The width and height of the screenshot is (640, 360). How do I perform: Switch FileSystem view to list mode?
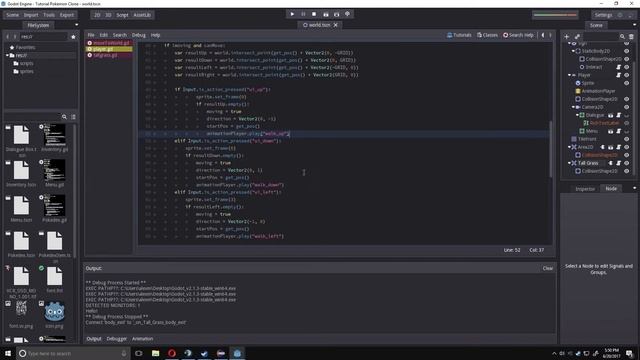point(73,117)
